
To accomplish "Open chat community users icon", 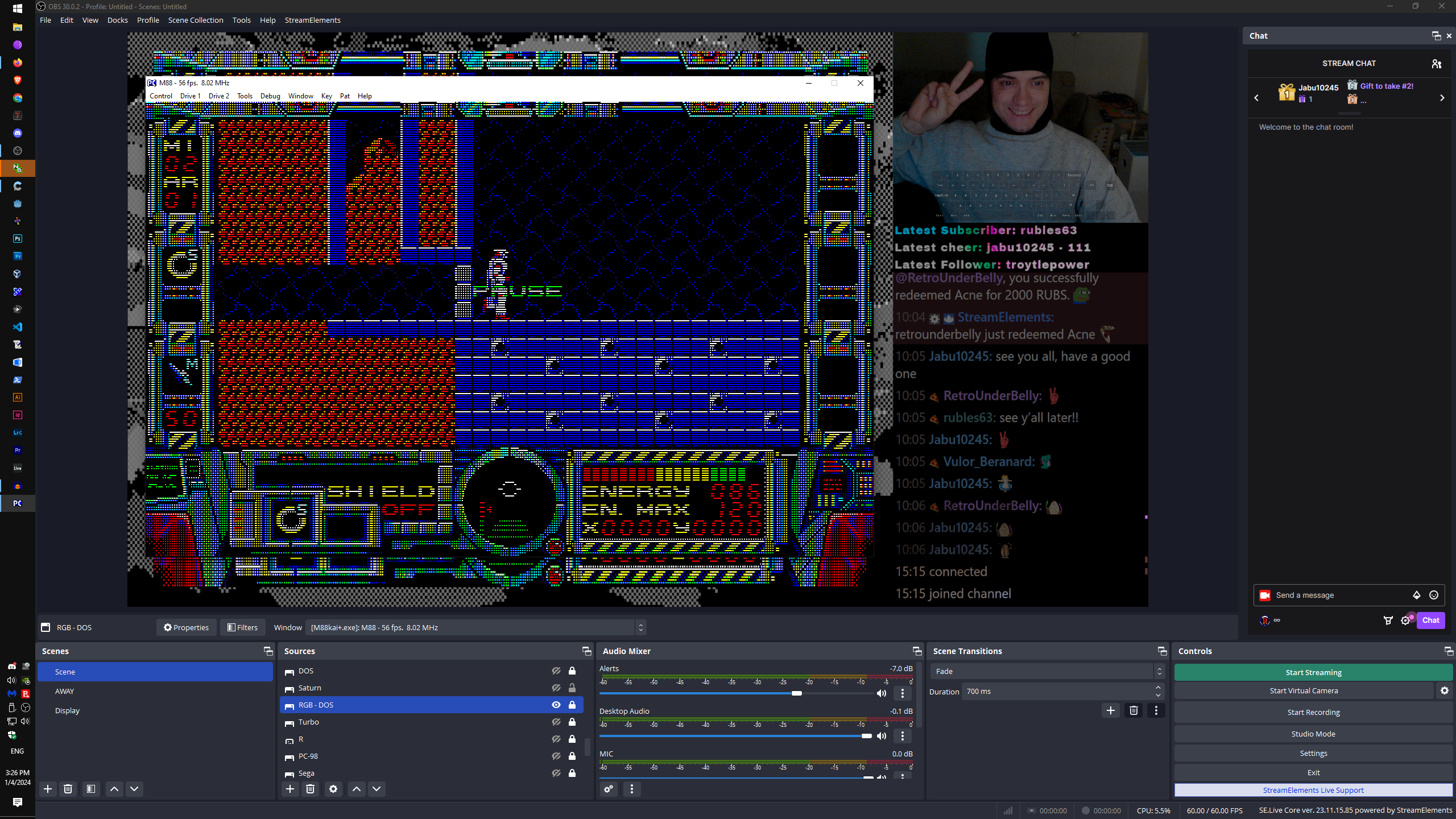I will [x=1437, y=64].
